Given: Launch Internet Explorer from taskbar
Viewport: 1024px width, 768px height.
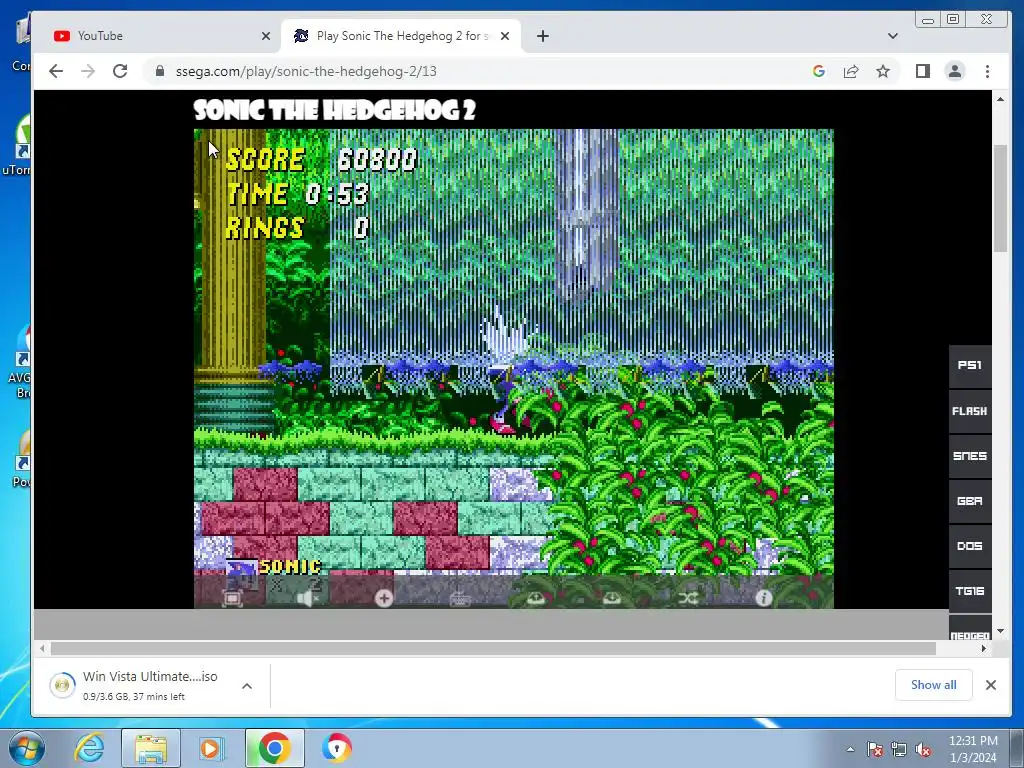Looking at the screenshot, I should (x=89, y=748).
